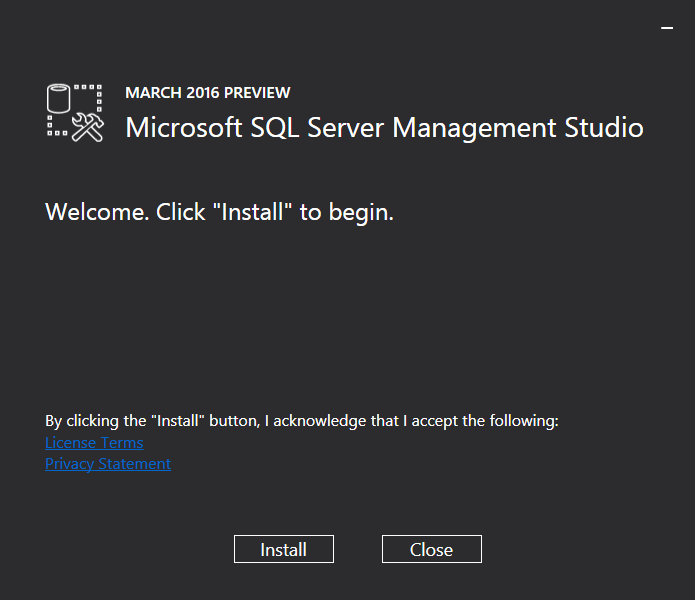Minimize the installer window
The width and height of the screenshot is (695, 600).
click(x=667, y=28)
